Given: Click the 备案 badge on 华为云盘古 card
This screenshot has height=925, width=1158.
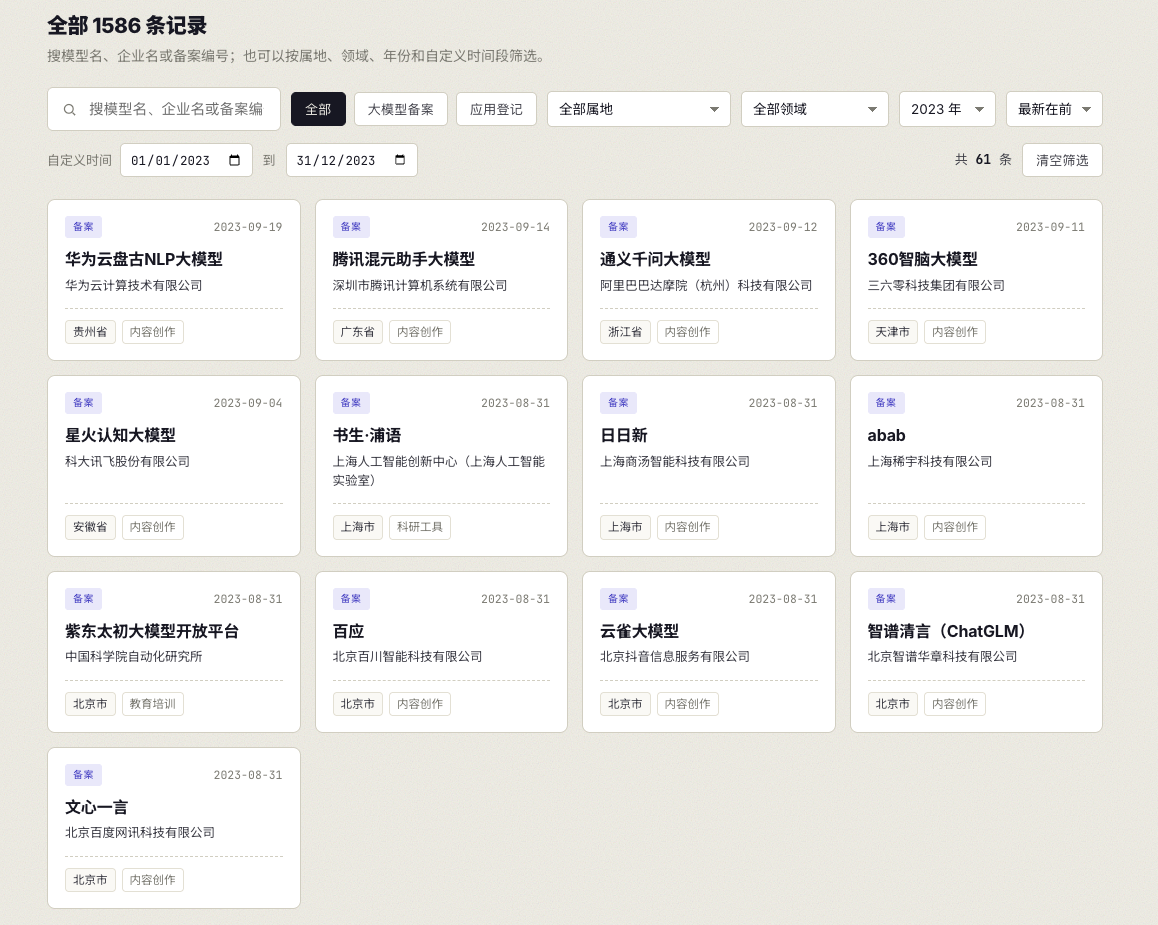Looking at the screenshot, I should point(83,227).
